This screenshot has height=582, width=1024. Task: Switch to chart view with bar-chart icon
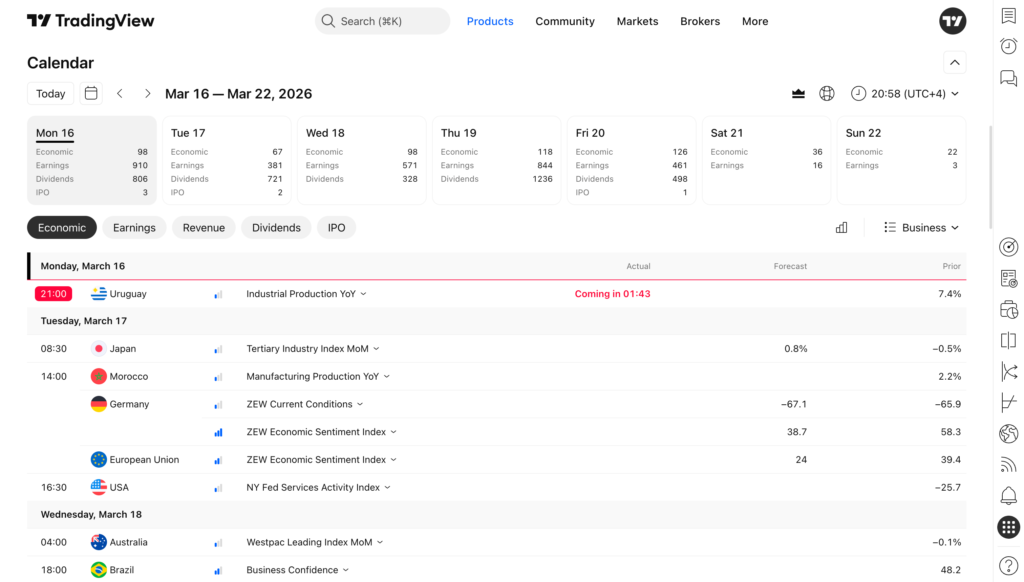841,227
